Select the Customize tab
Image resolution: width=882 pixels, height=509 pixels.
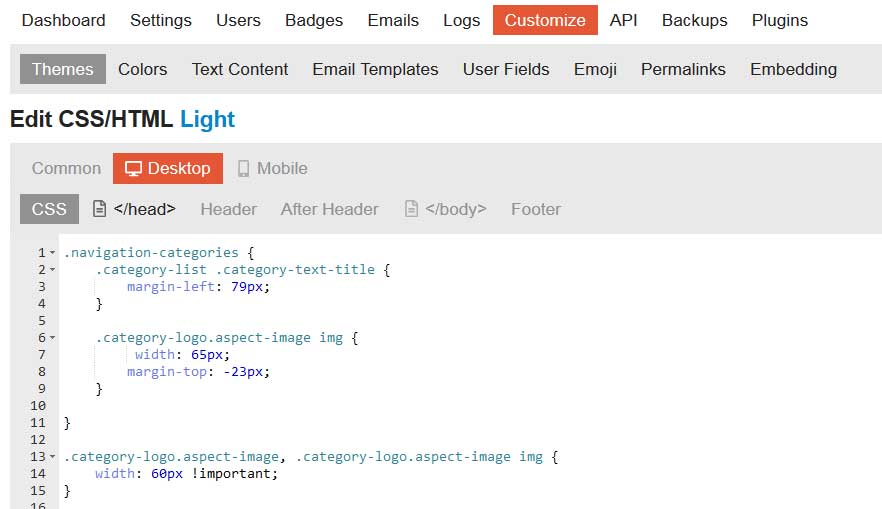545,20
